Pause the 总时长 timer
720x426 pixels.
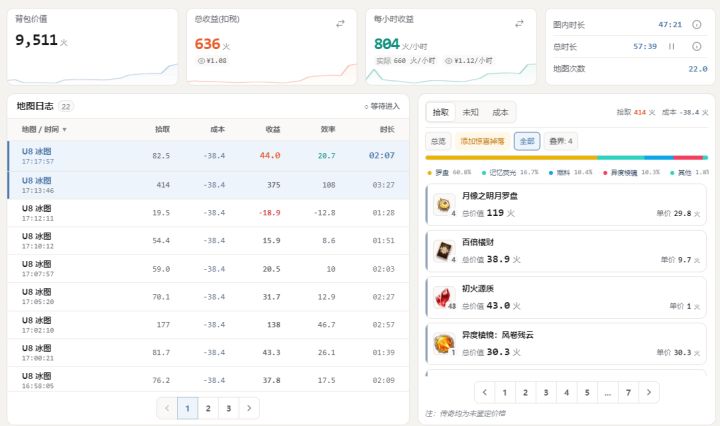[671, 46]
